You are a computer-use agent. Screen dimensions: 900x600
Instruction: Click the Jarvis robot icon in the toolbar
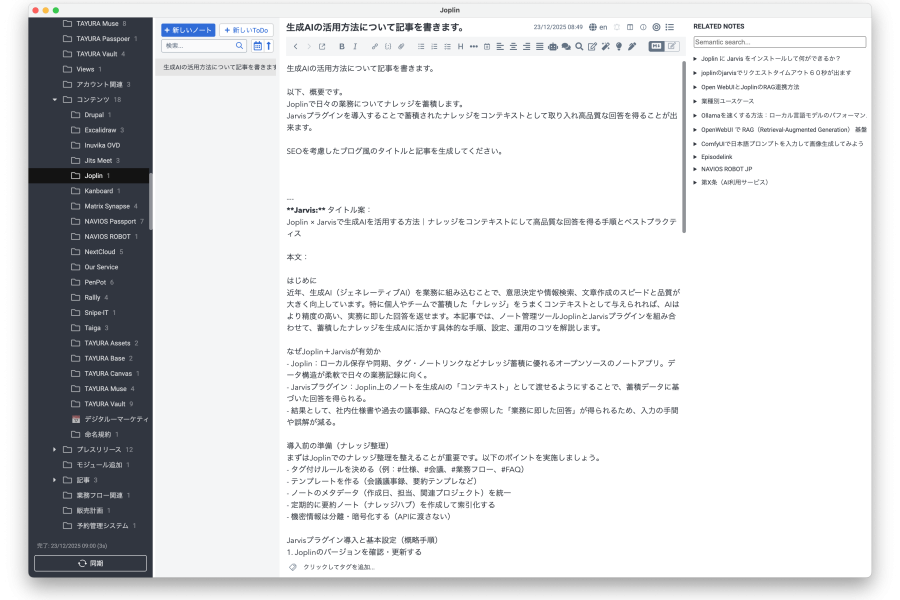point(553,46)
